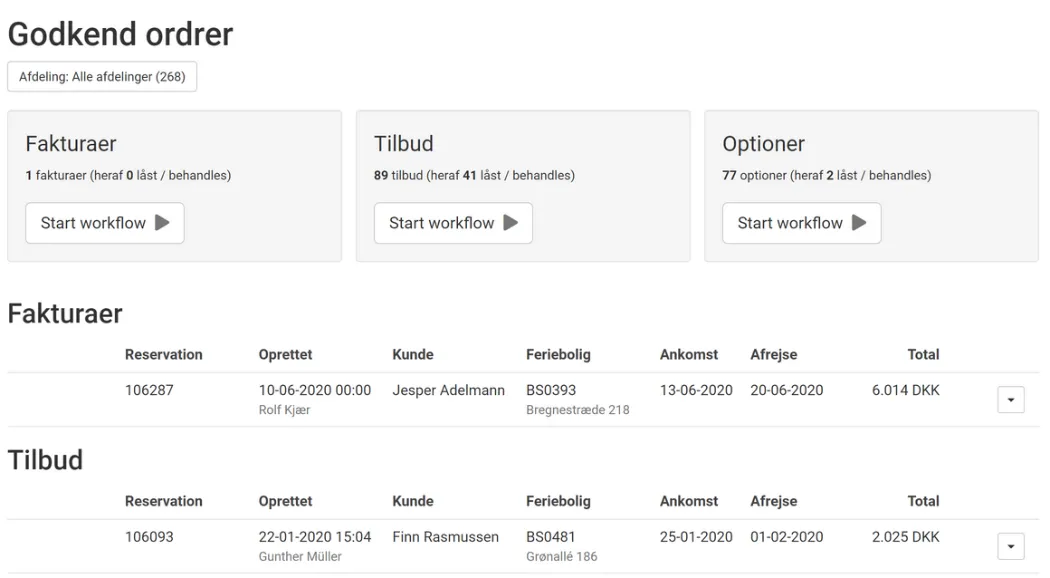Image resolution: width=1050 pixels, height=578 pixels.
Task: Open the actions dropdown for reservation 106287
Action: point(1010,399)
